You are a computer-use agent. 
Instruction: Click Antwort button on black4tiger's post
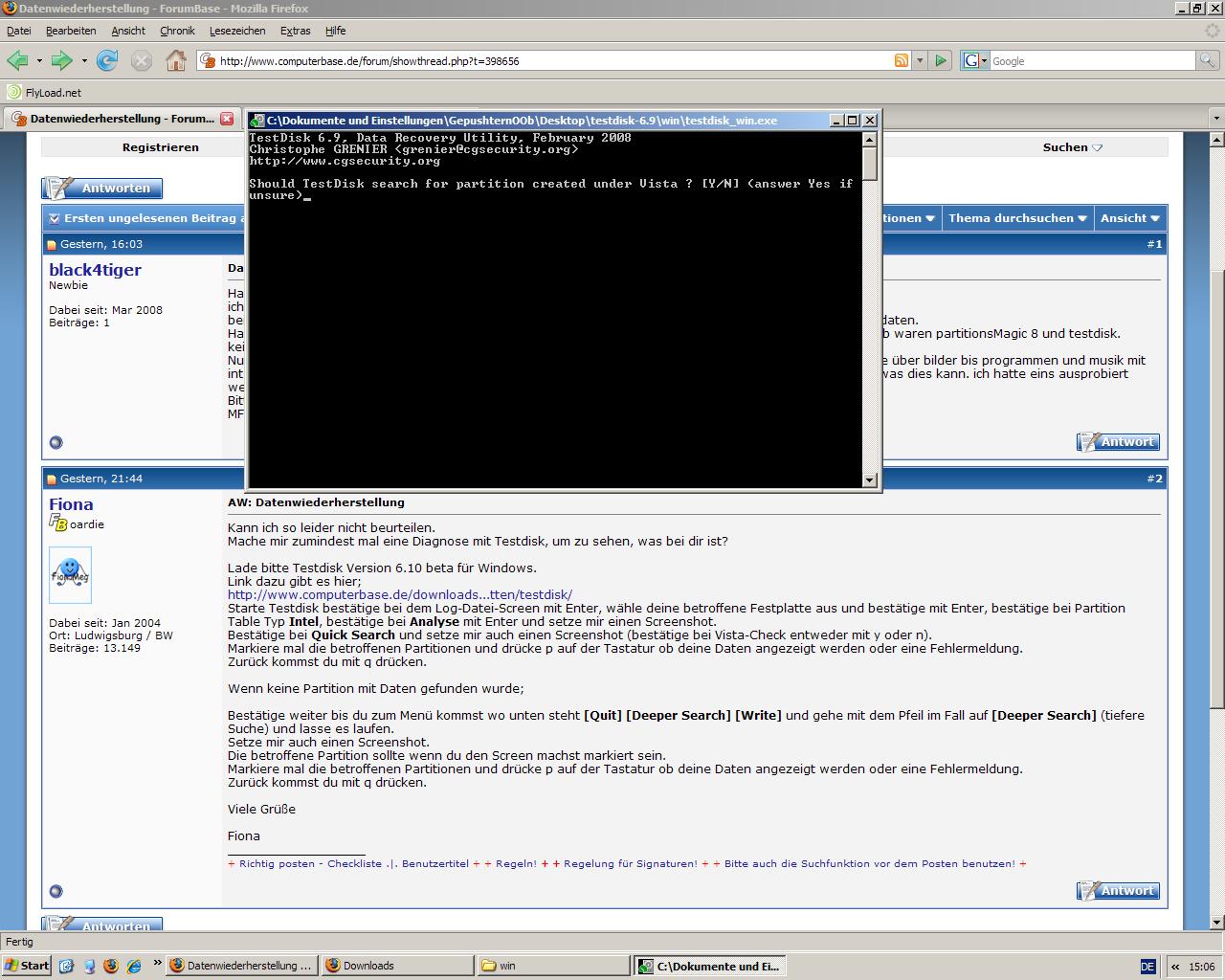[1118, 441]
